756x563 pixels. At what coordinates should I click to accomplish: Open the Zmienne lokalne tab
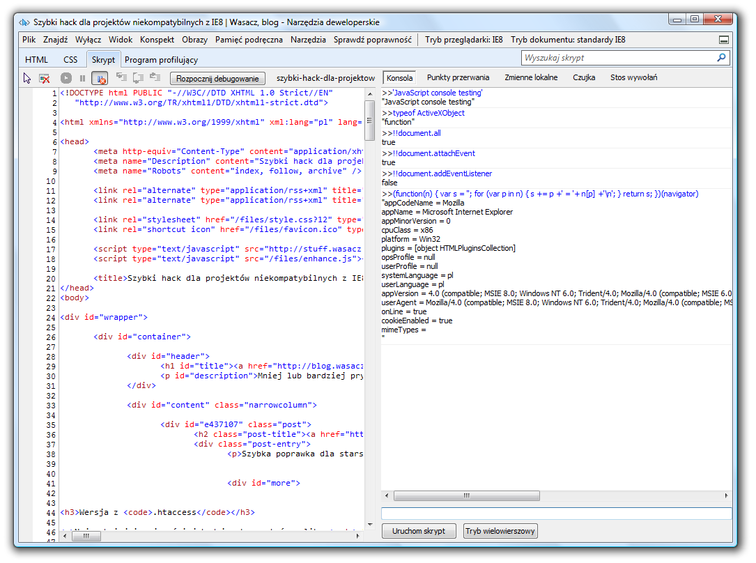(x=531, y=78)
